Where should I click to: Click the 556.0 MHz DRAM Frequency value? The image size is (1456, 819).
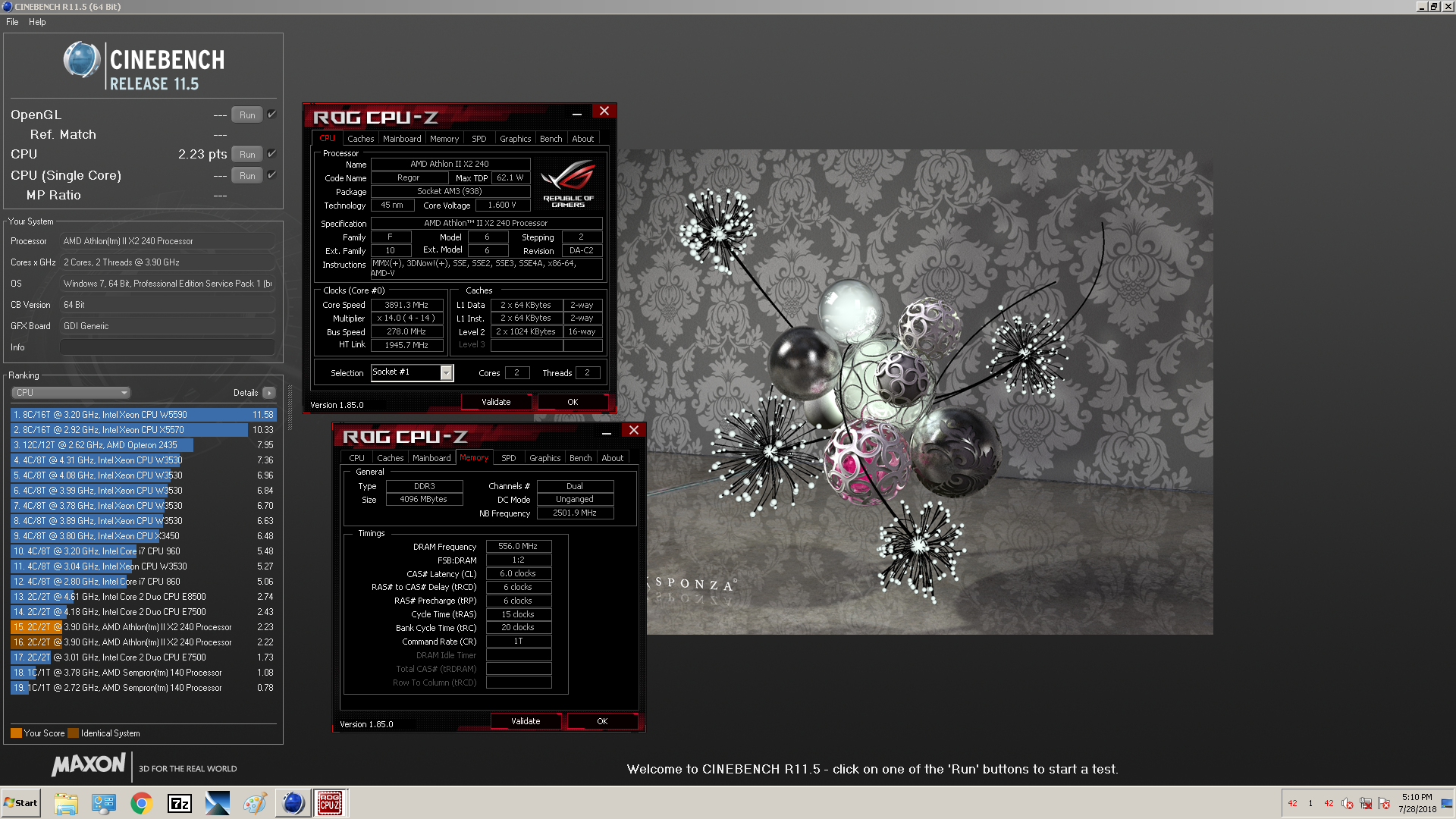(x=519, y=546)
